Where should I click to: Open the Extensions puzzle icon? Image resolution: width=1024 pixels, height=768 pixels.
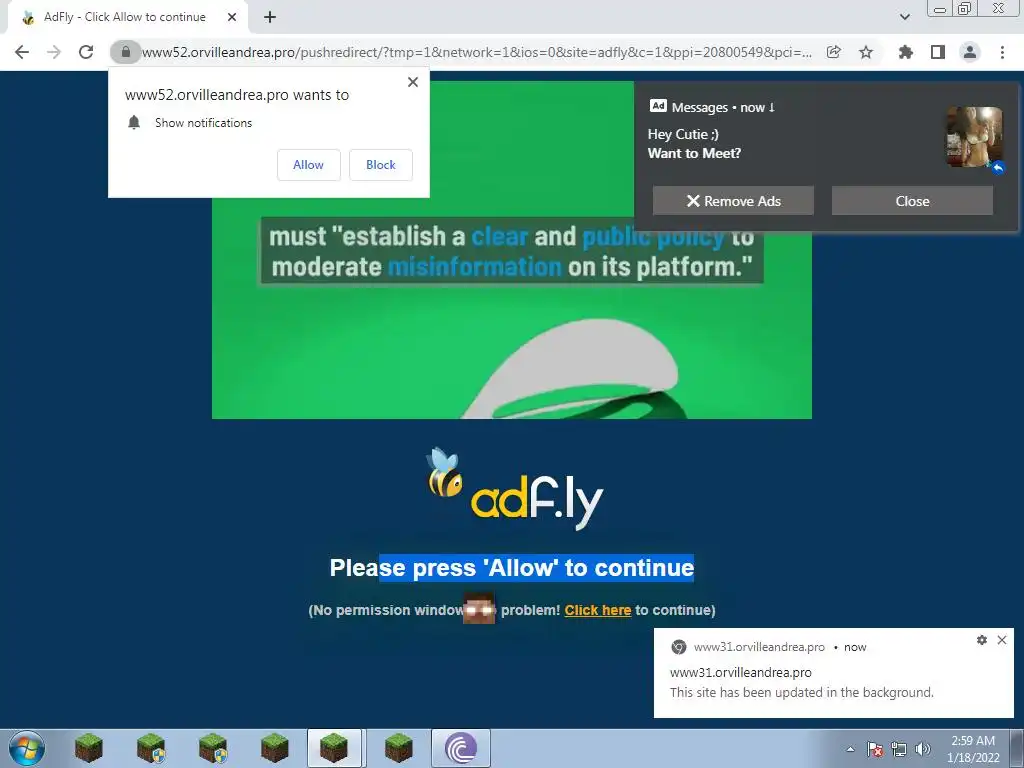coord(905,52)
